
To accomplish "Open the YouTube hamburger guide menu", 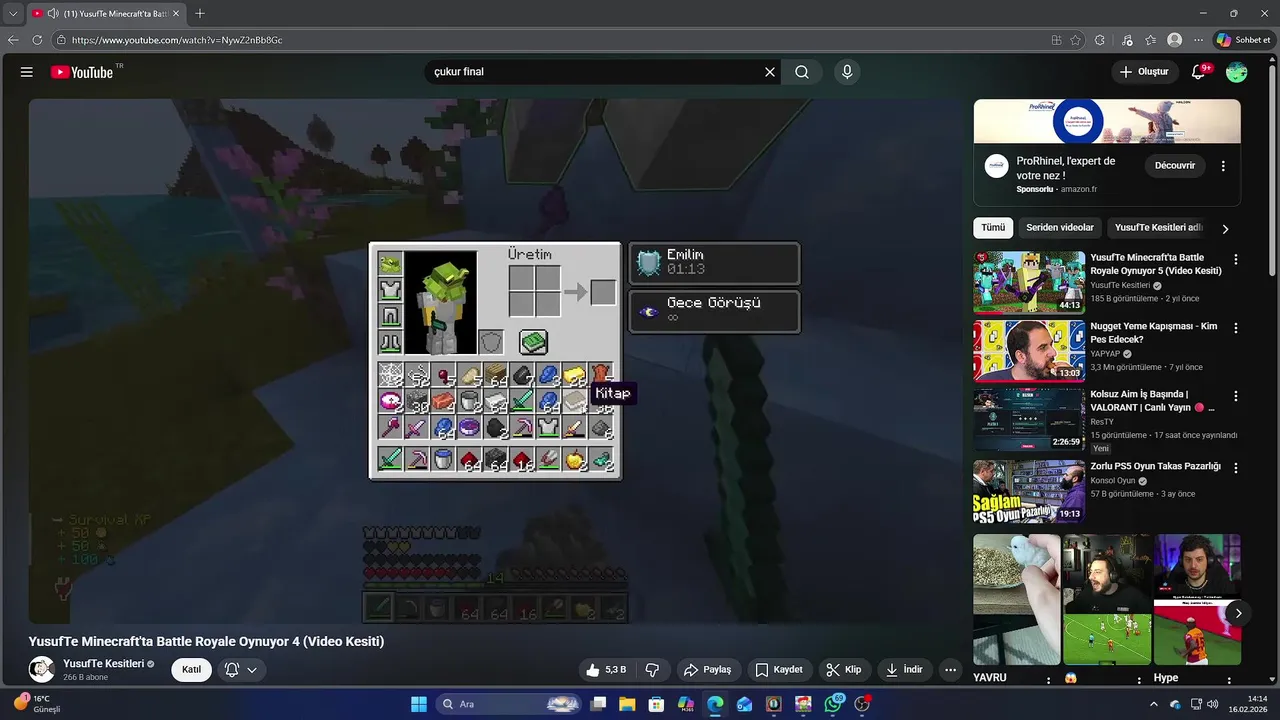I will [27, 72].
